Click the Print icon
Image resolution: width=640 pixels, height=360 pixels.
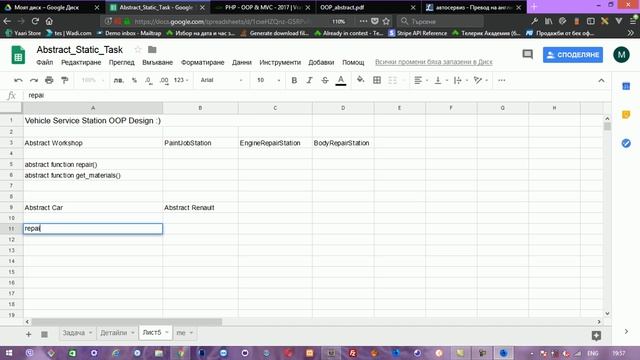(49, 80)
